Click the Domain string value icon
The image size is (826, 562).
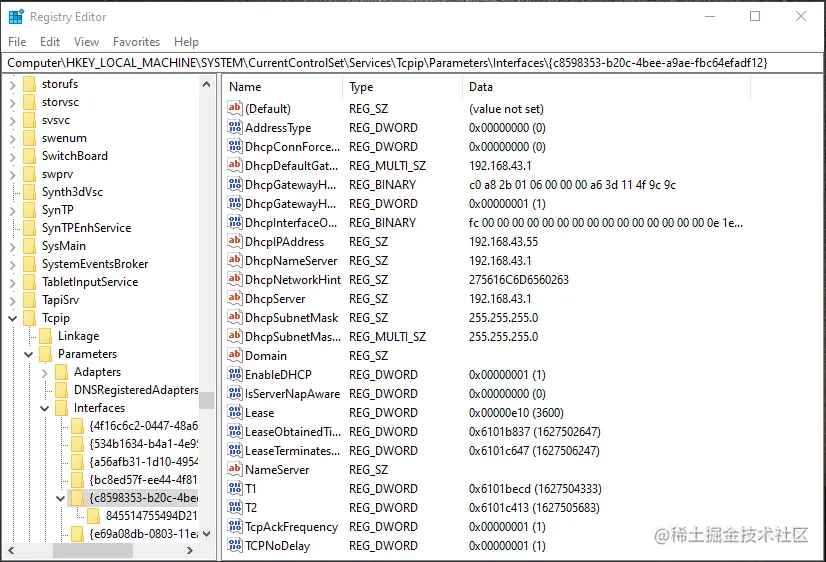click(234, 355)
